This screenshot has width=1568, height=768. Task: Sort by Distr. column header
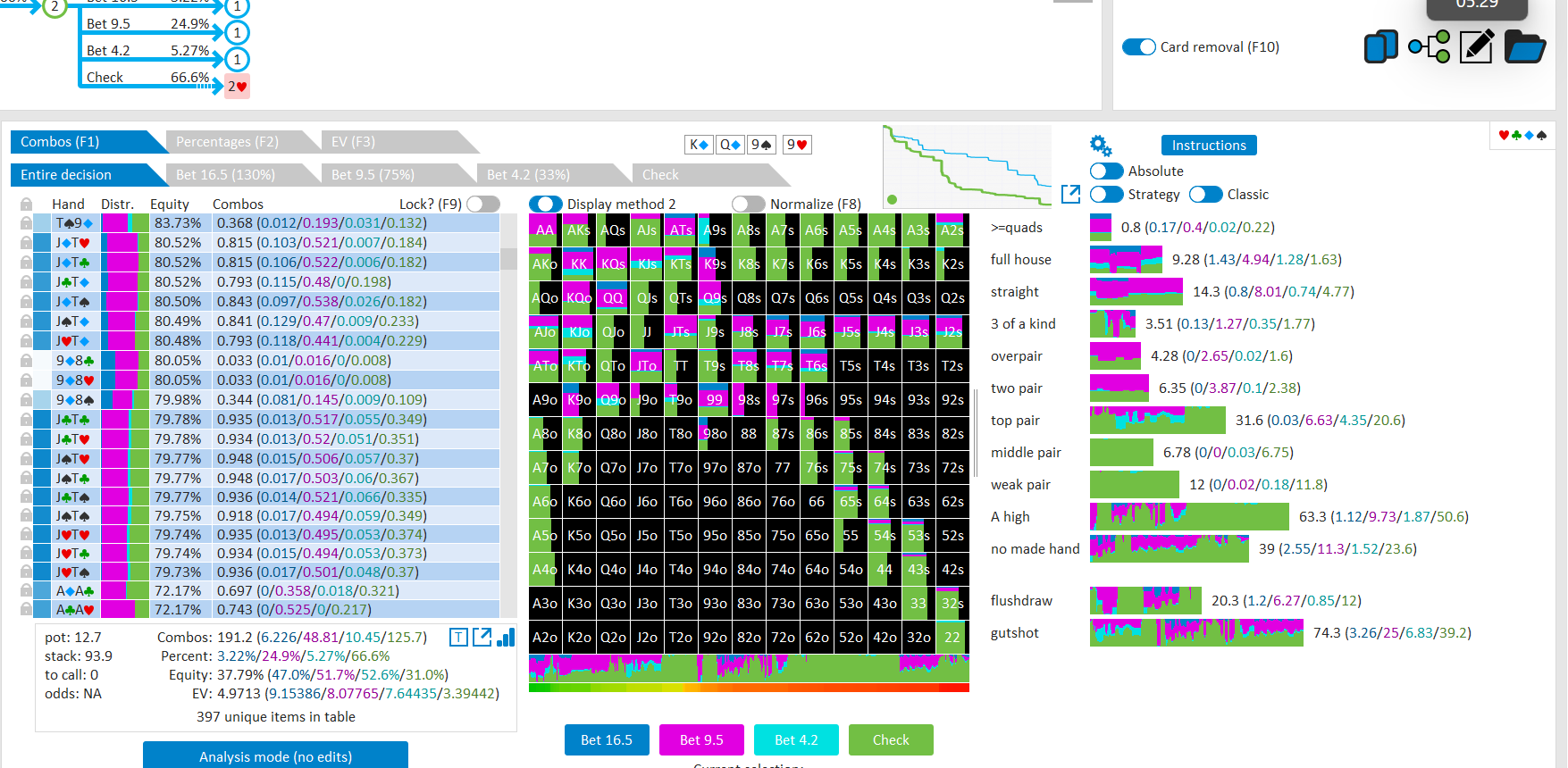tap(117, 205)
